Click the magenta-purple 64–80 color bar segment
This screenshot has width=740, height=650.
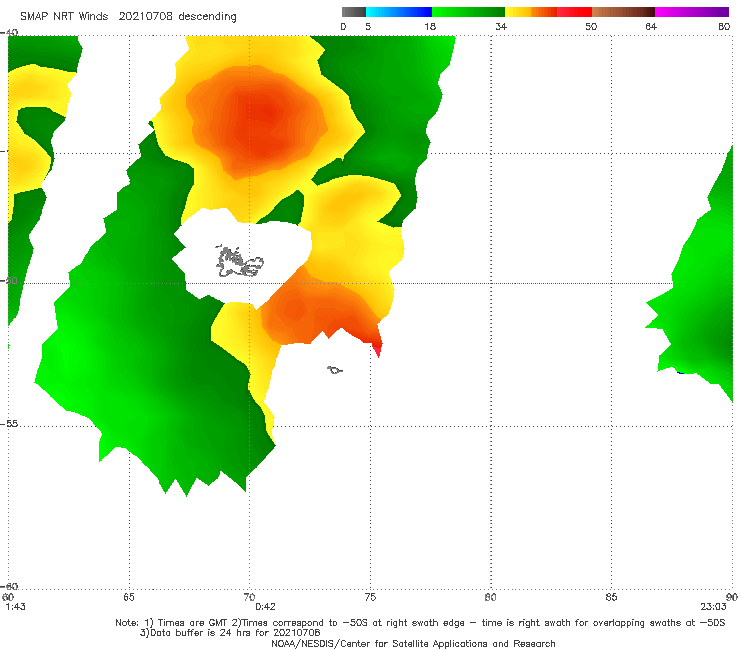[x=692, y=12]
